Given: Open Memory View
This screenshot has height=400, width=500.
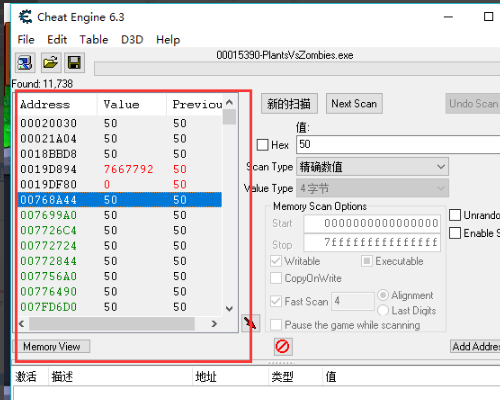Looking at the screenshot, I should click(52, 347).
